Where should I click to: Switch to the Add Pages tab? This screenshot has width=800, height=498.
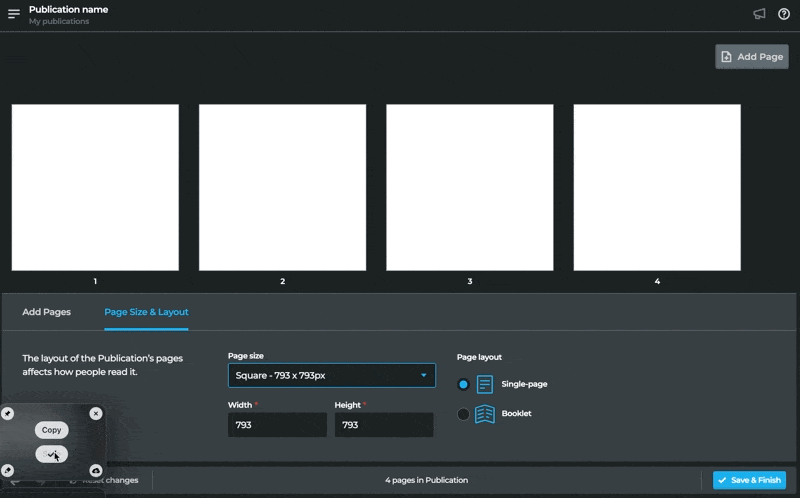coord(47,312)
